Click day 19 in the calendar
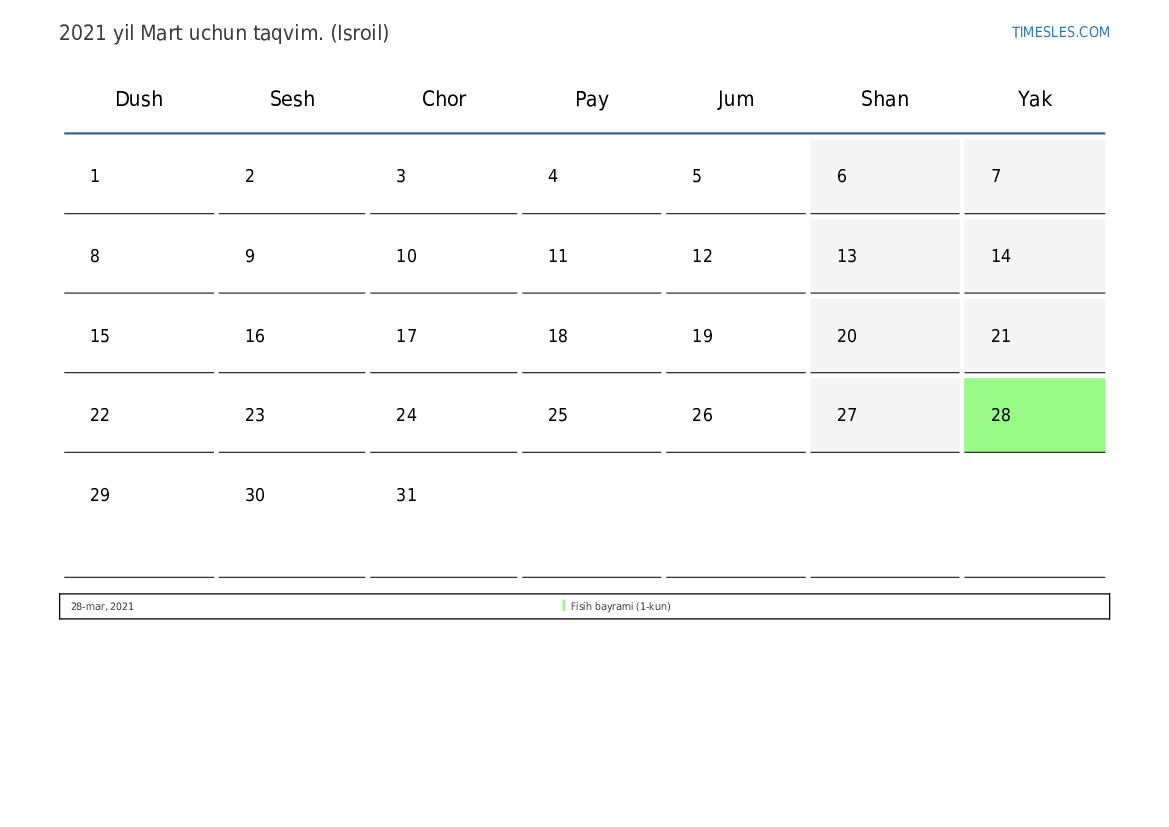The height and width of the screenshot is (827, 1169). pyautogui.click(x=736, y=336)
